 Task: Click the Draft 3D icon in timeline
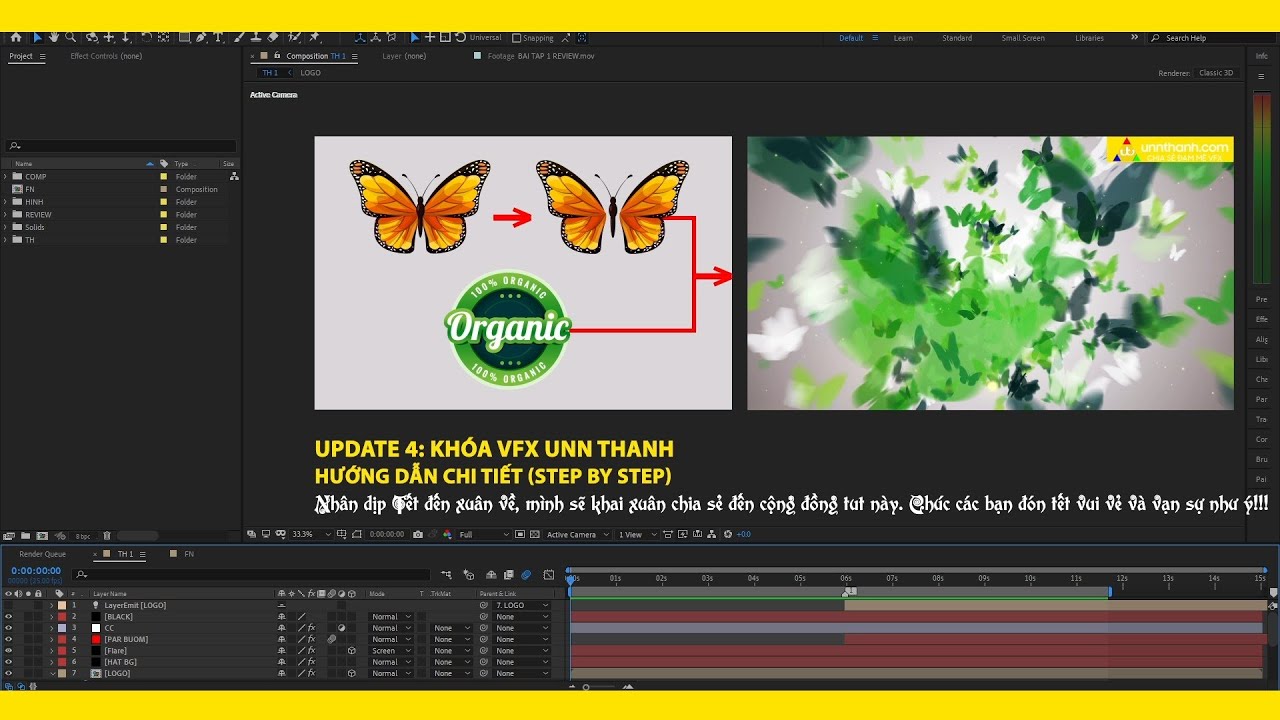(468, 575)
